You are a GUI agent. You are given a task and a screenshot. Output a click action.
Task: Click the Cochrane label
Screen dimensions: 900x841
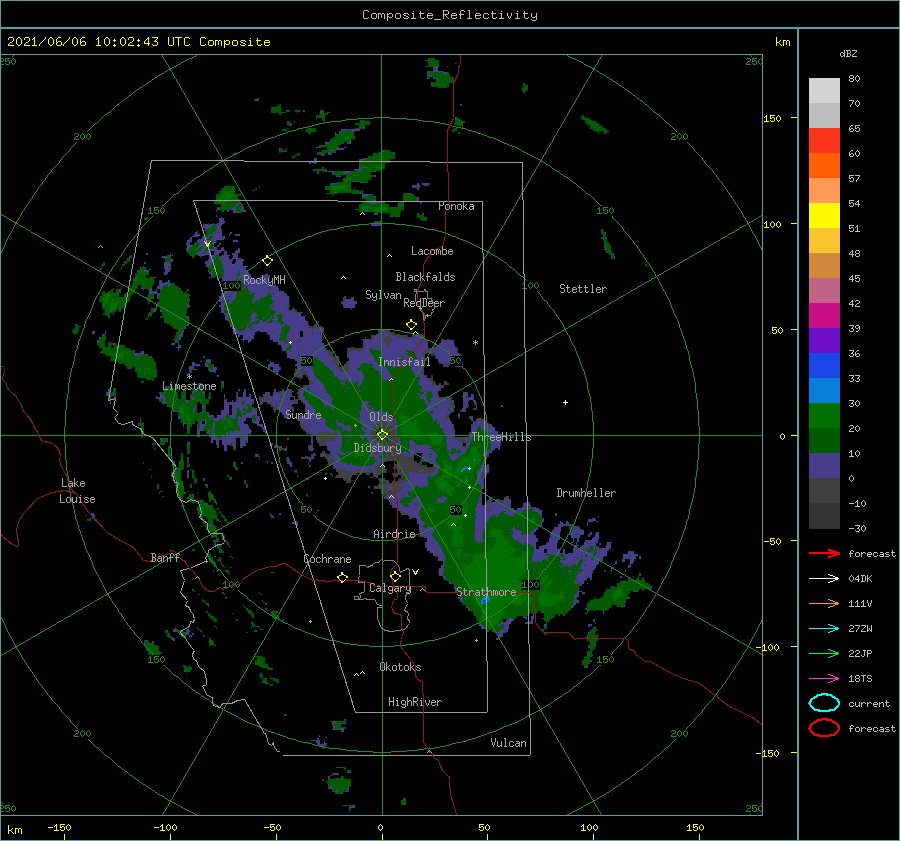(327, 559)
